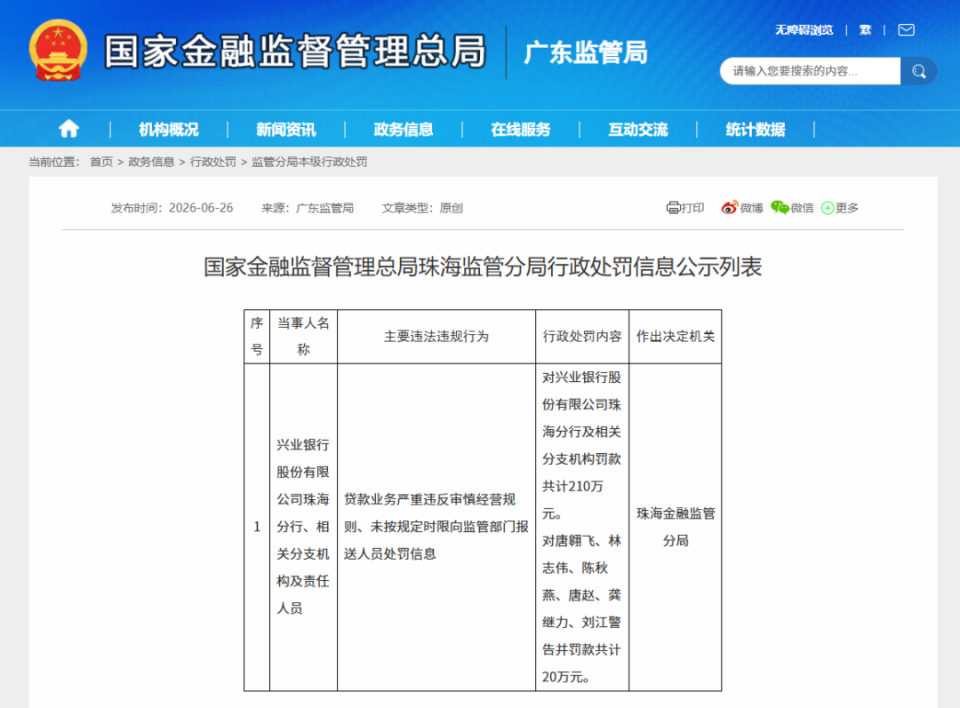Click the 广东监管局 header title
The image size is (960, 708).
pos(586,53)
